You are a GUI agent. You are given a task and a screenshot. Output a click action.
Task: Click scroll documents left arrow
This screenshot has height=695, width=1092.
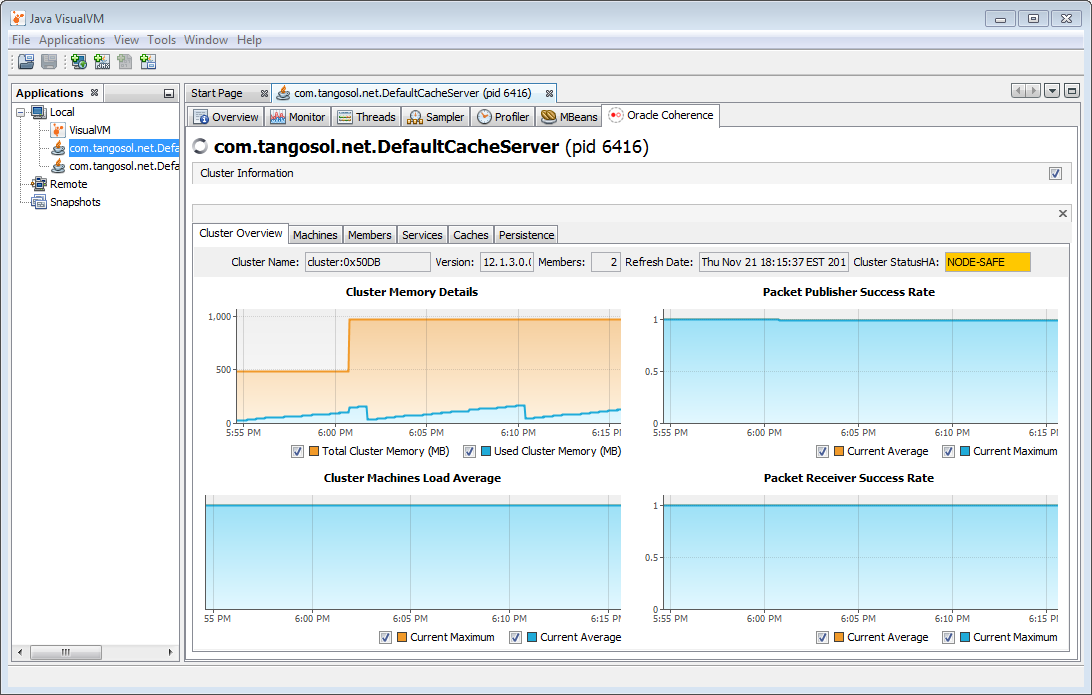click(1018, 91)
